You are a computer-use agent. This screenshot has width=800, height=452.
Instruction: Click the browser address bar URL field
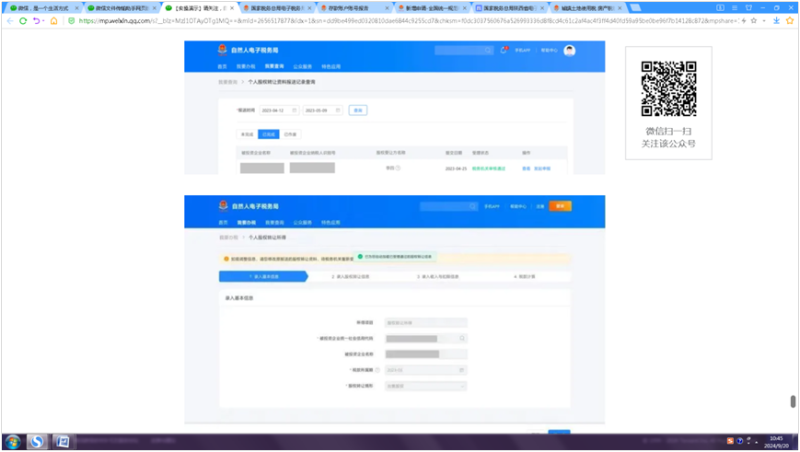coord(400,20)
